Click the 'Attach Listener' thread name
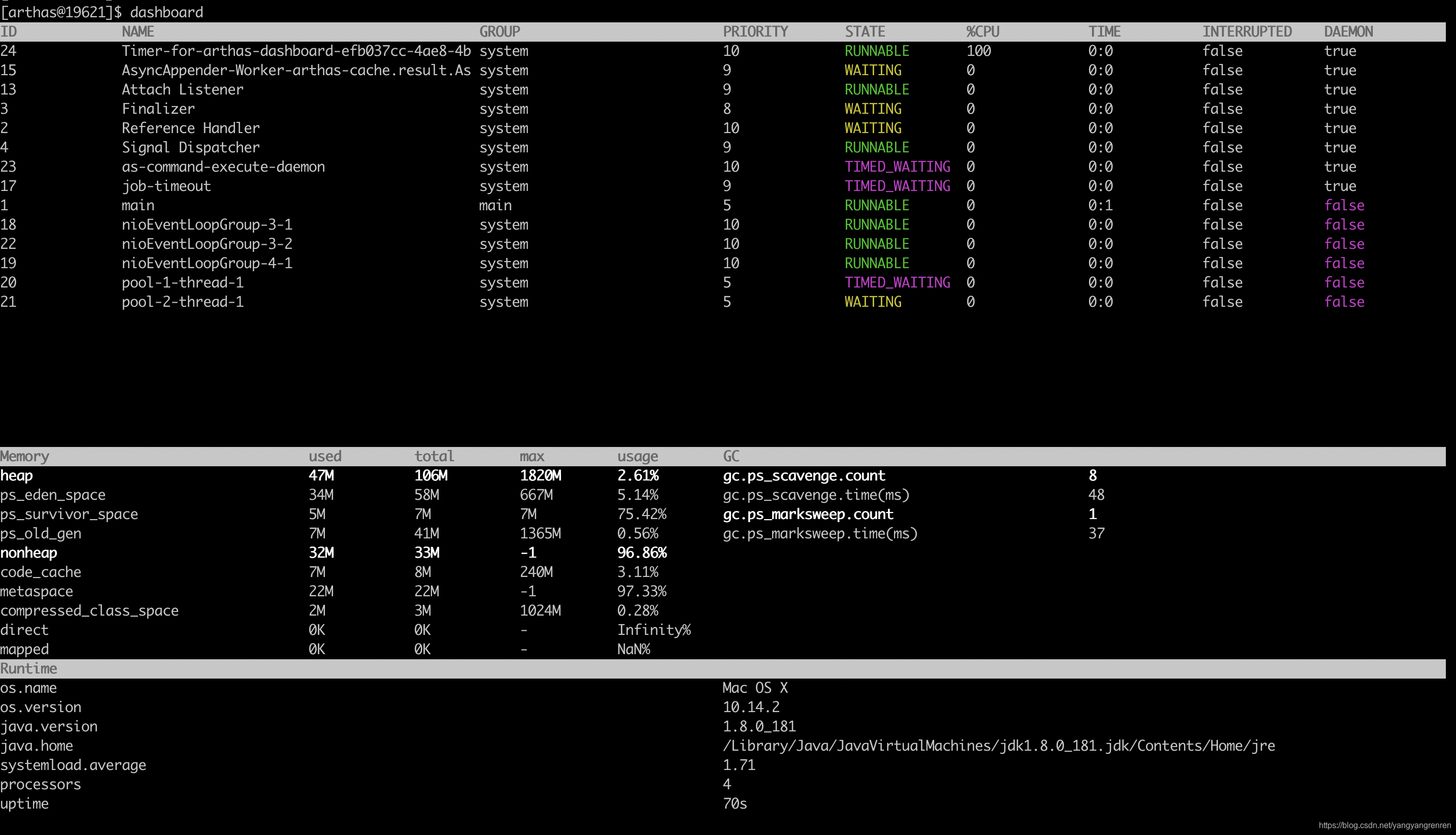This screenshot has width=1456, height=835. pyautogui.click(x=182, y=89)
